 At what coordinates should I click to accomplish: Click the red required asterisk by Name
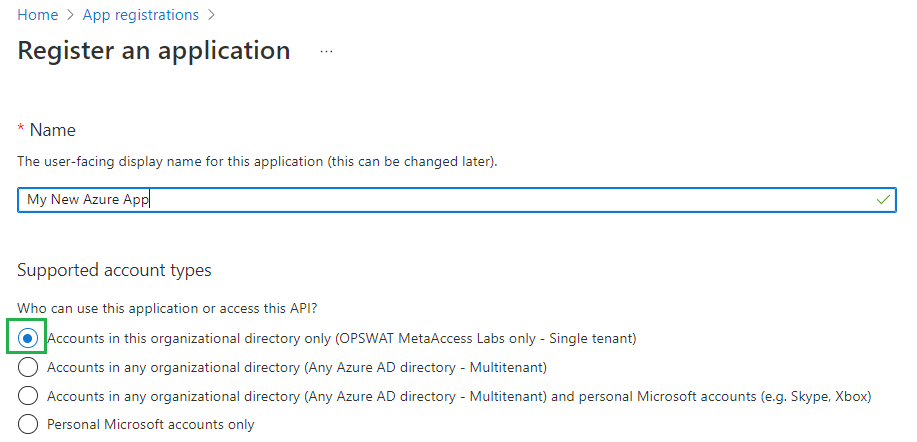pyautogui.click(x=21, y=129)
